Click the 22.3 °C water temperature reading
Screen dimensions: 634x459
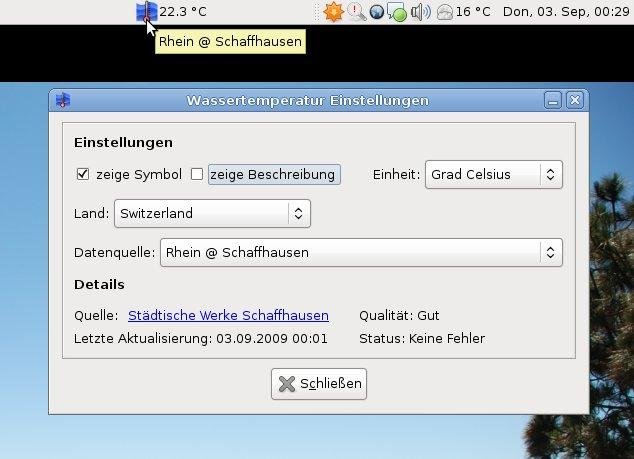tap(183, 12)
